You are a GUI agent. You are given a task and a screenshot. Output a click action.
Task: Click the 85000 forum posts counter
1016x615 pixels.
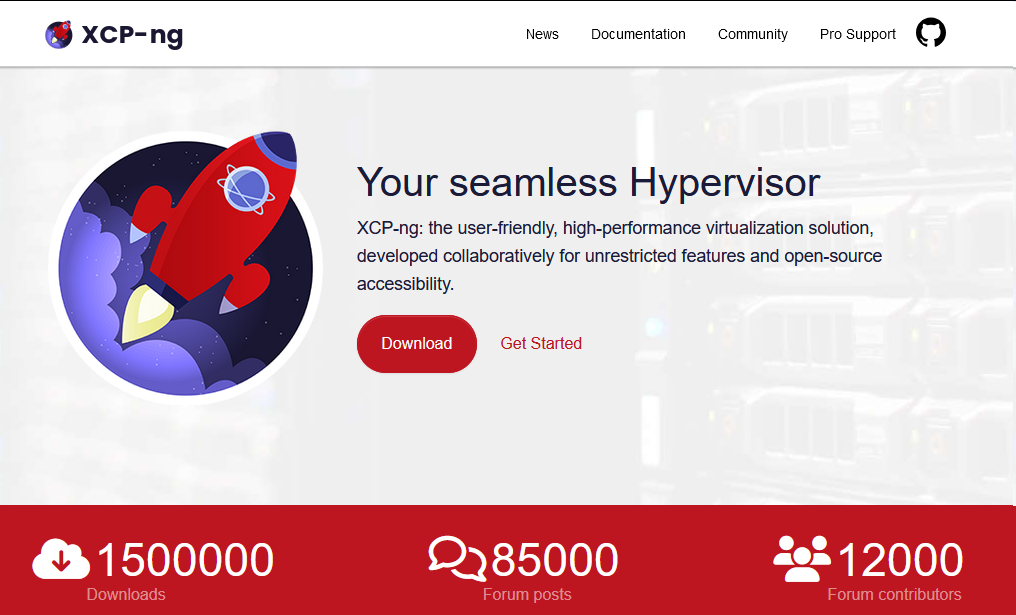tap(554, 560)
